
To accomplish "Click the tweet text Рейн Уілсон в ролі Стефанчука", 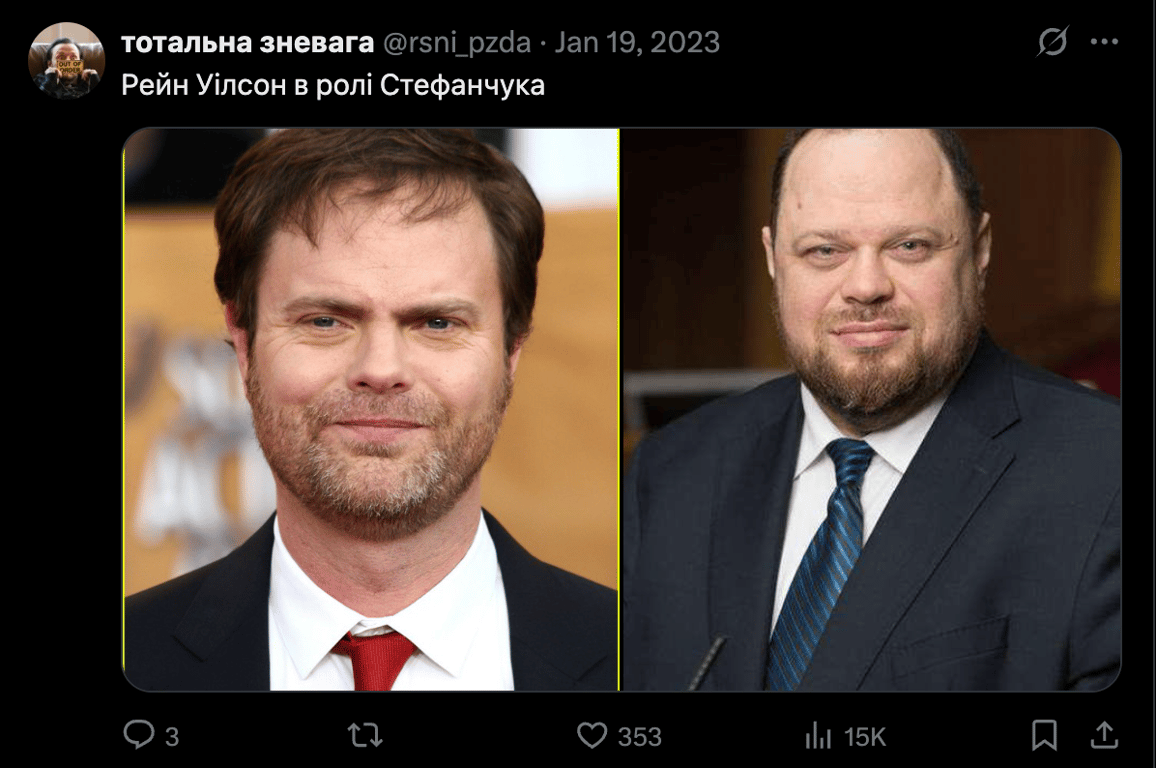I will coord(332,85).
